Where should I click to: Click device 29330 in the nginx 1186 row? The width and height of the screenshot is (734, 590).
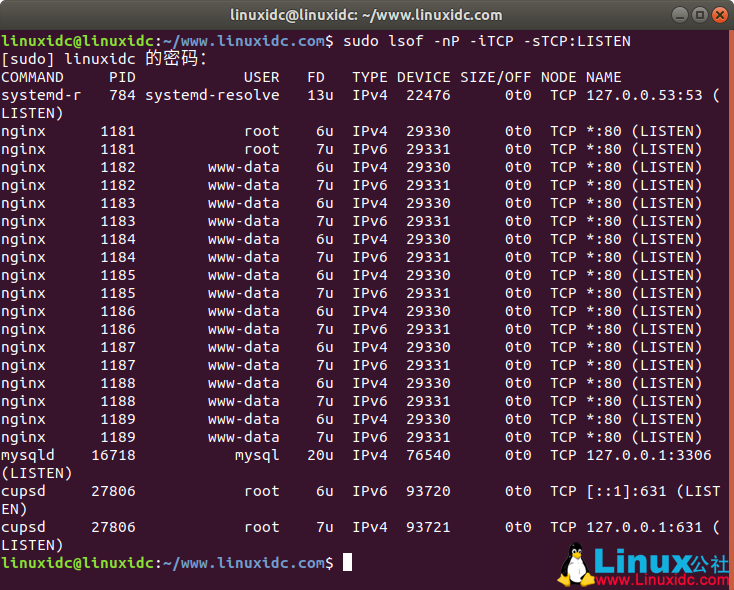[428, 311]
